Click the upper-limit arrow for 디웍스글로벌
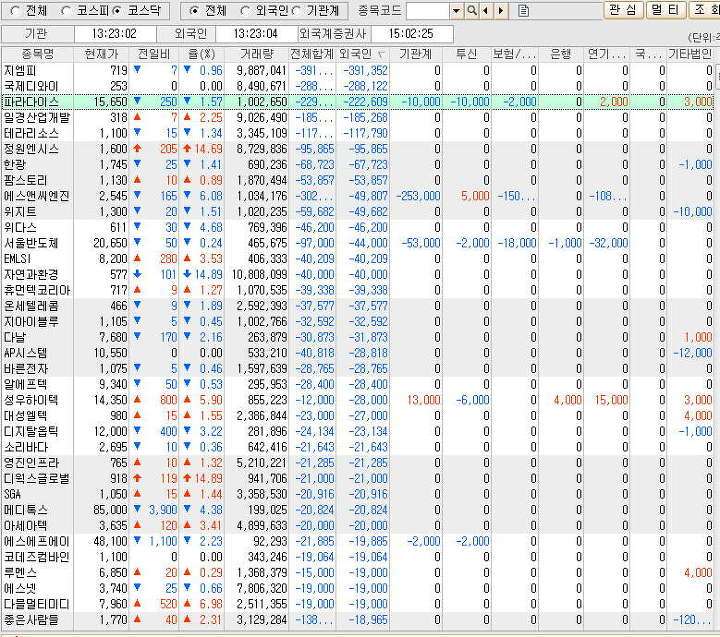Screen dimensions: 720x637 pyautogui.click(x=137, y=478)
